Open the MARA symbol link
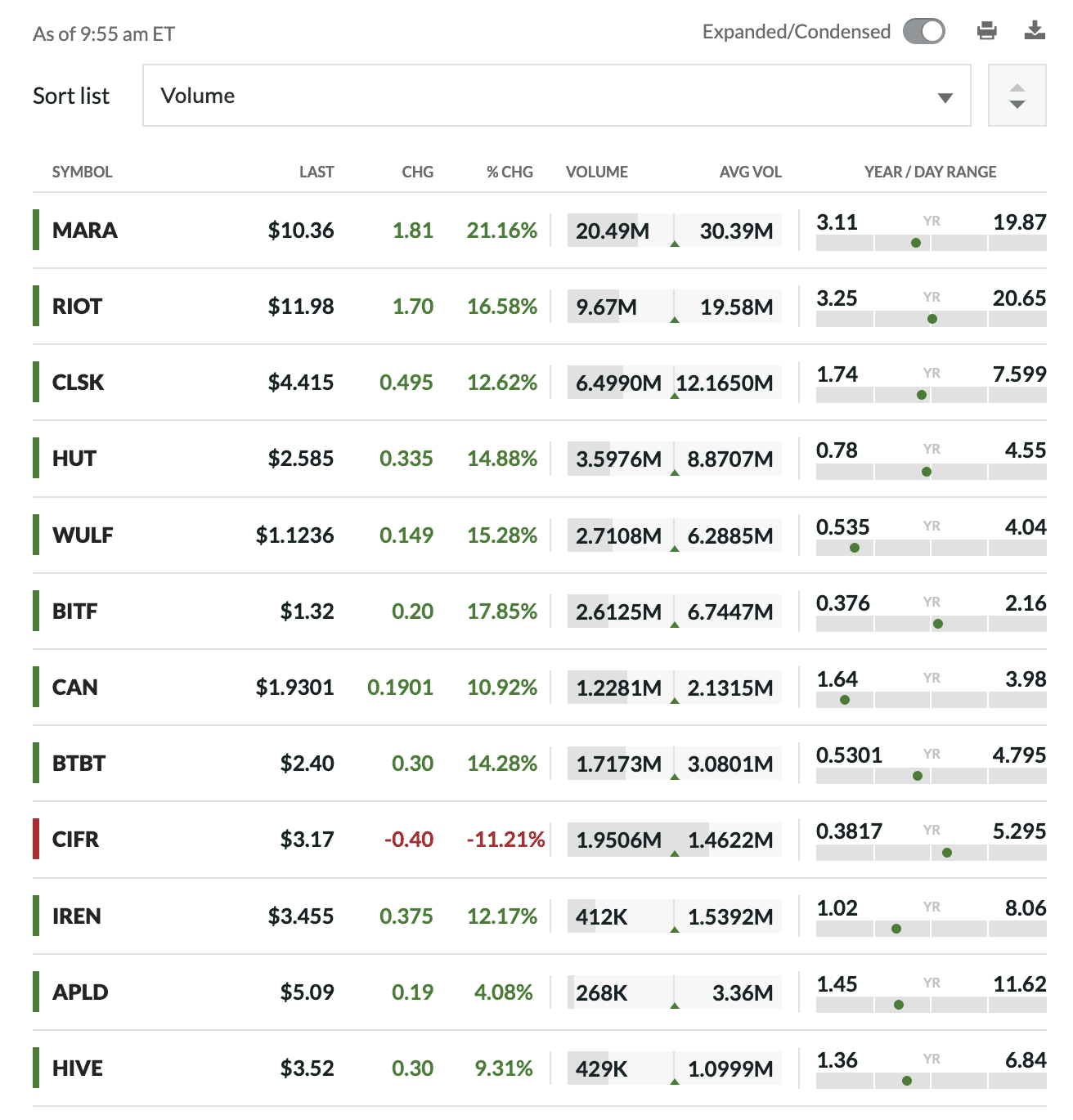The image size is (1073, 1120). pos(85,231)
